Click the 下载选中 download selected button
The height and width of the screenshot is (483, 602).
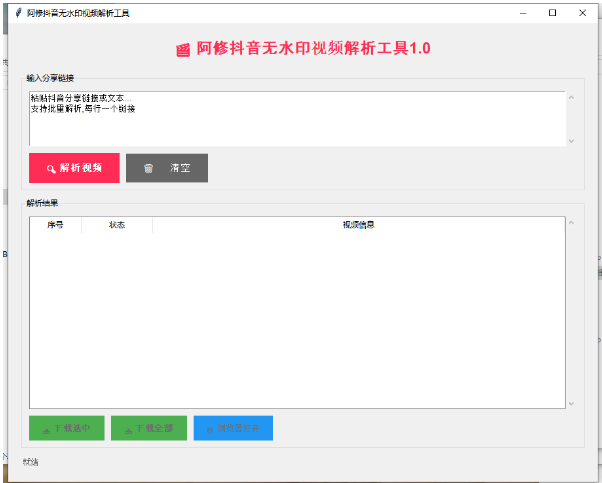coord(67,428)
